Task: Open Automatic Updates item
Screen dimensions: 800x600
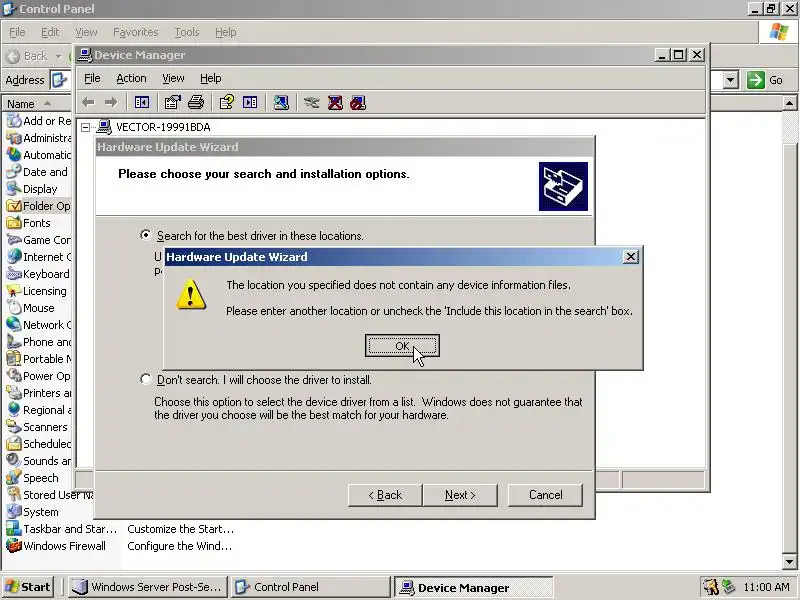Action: point(38,155)
